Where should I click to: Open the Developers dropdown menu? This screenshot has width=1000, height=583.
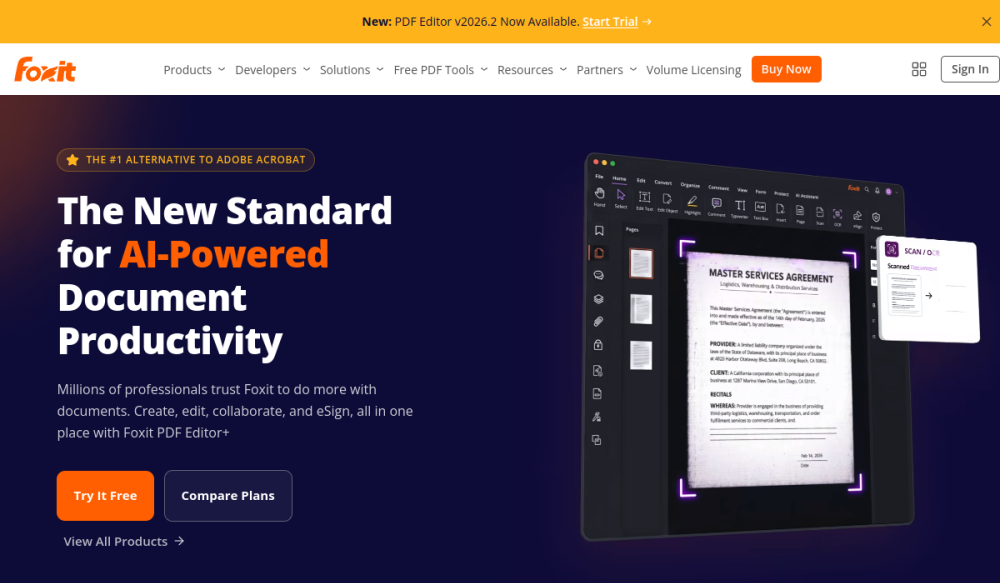[272, 70]
